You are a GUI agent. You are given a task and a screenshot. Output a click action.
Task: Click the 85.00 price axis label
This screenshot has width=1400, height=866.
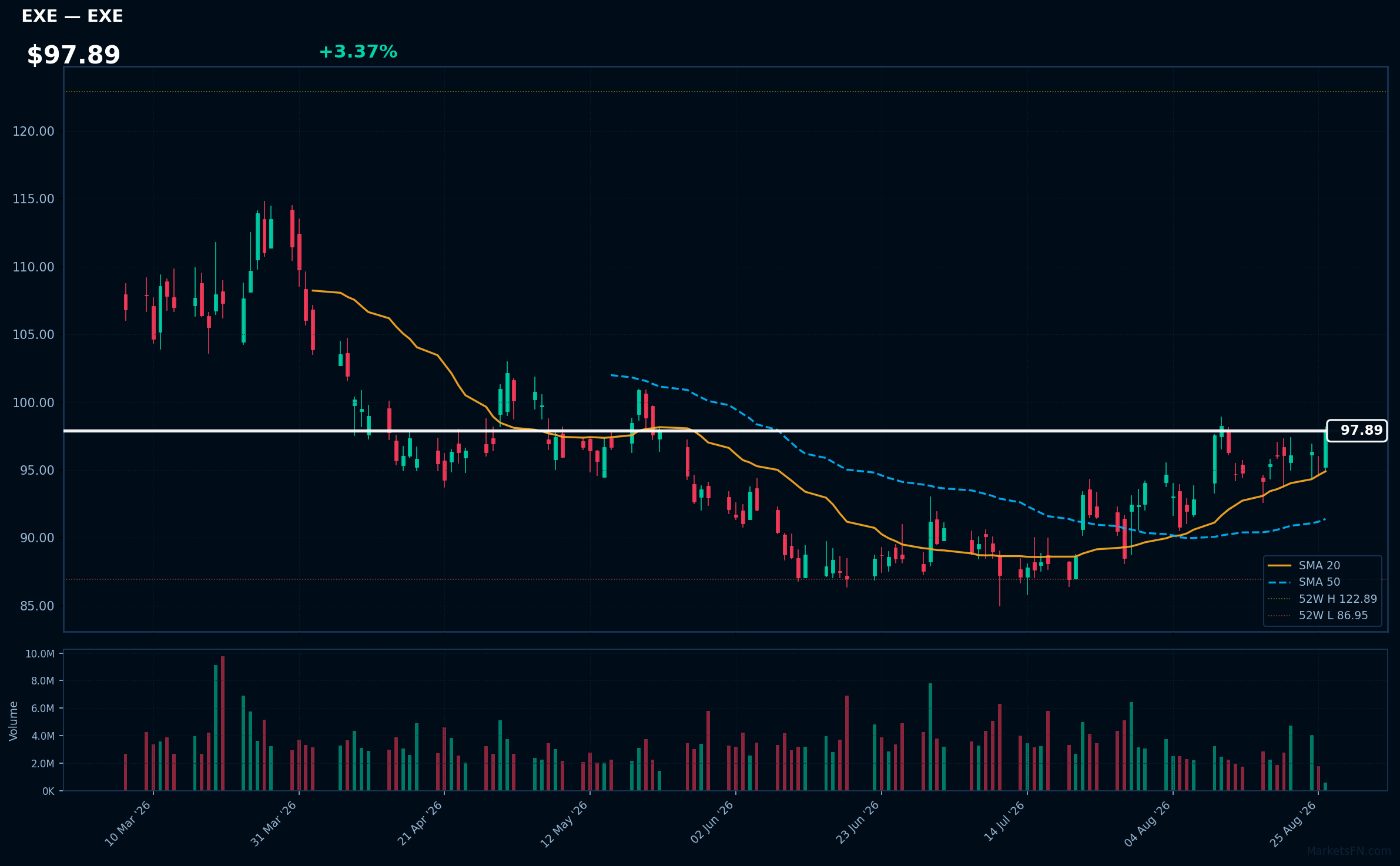37,606
